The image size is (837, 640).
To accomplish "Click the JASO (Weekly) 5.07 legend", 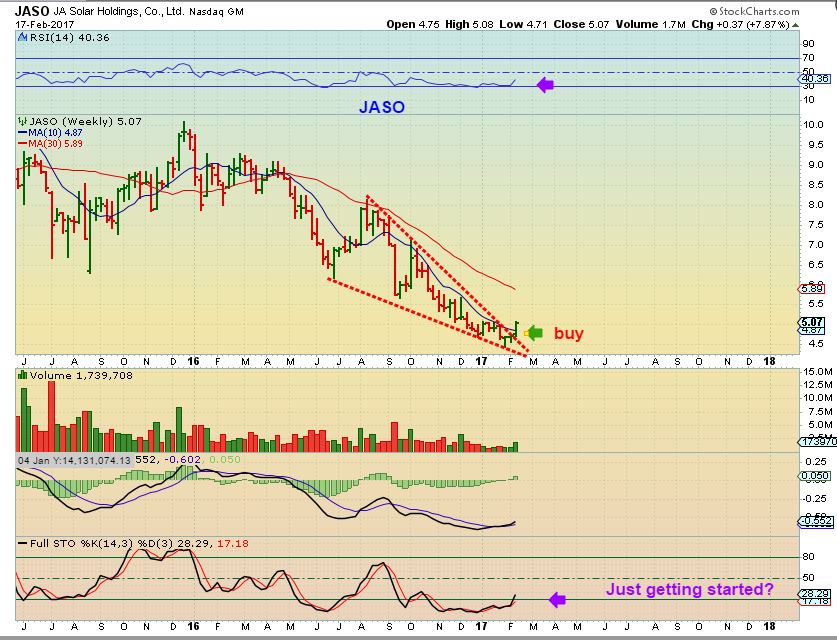I will pos(85,122).
